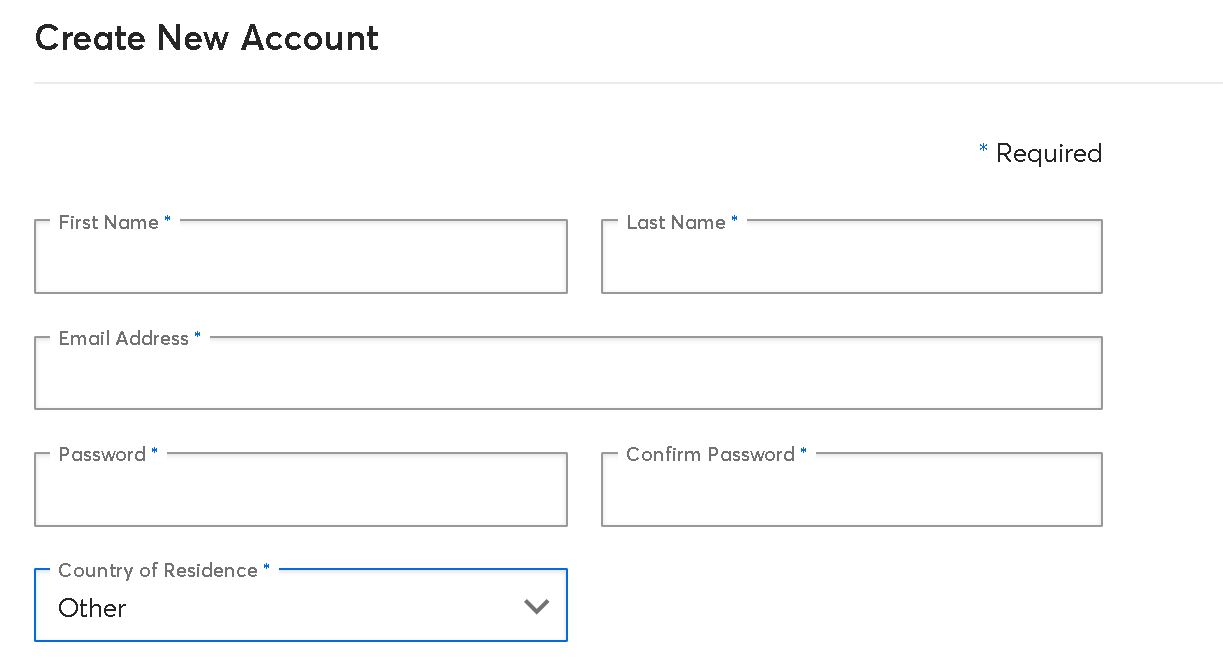The width and height of the screenshot is (1223, 659).
Task: Click the "Create New Account" heading
Action: (x=206, y=38)
